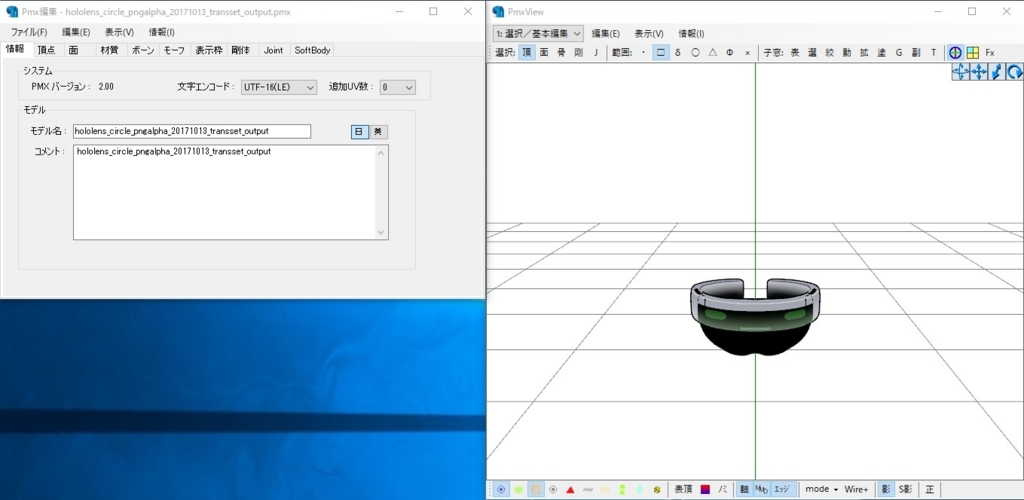
Task: Choose the rectangle range selection icon
Action: 661,53
